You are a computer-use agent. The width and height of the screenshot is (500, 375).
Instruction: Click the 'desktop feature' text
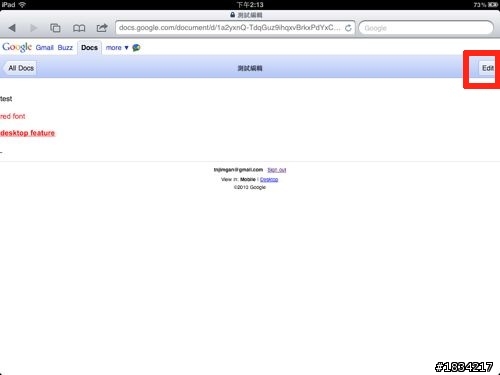28,133
